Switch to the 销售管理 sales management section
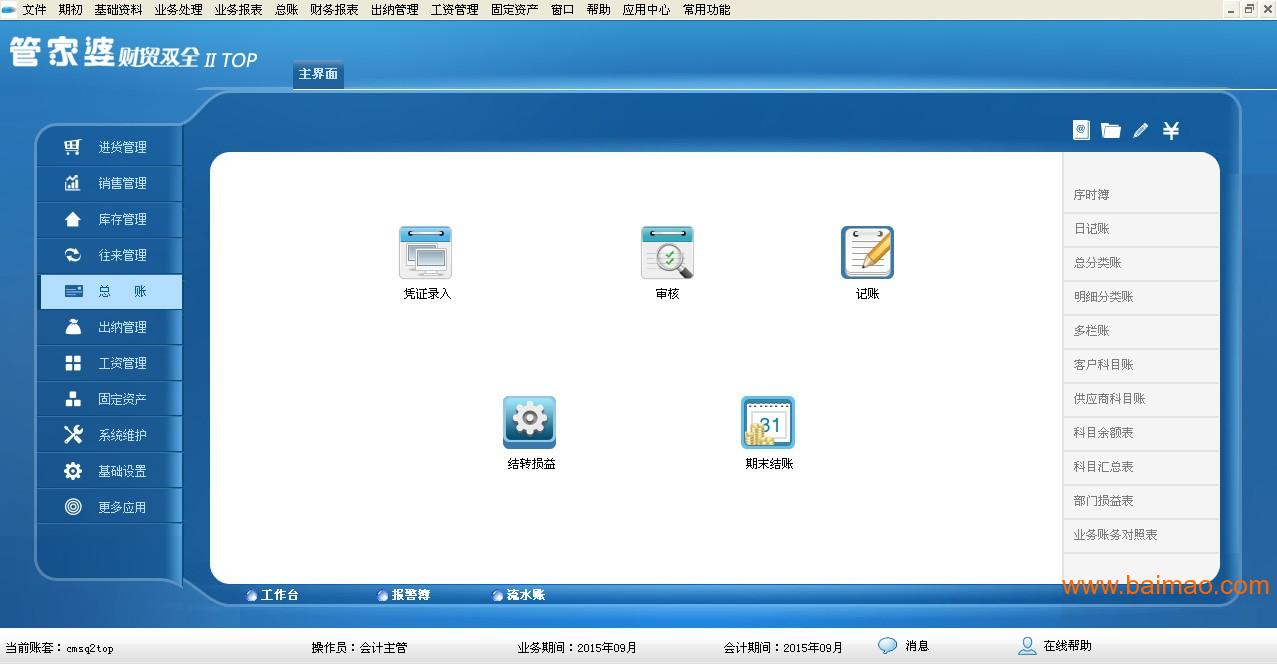The width and height of the screenshot is (1277, 664). [x=110, y=183]
